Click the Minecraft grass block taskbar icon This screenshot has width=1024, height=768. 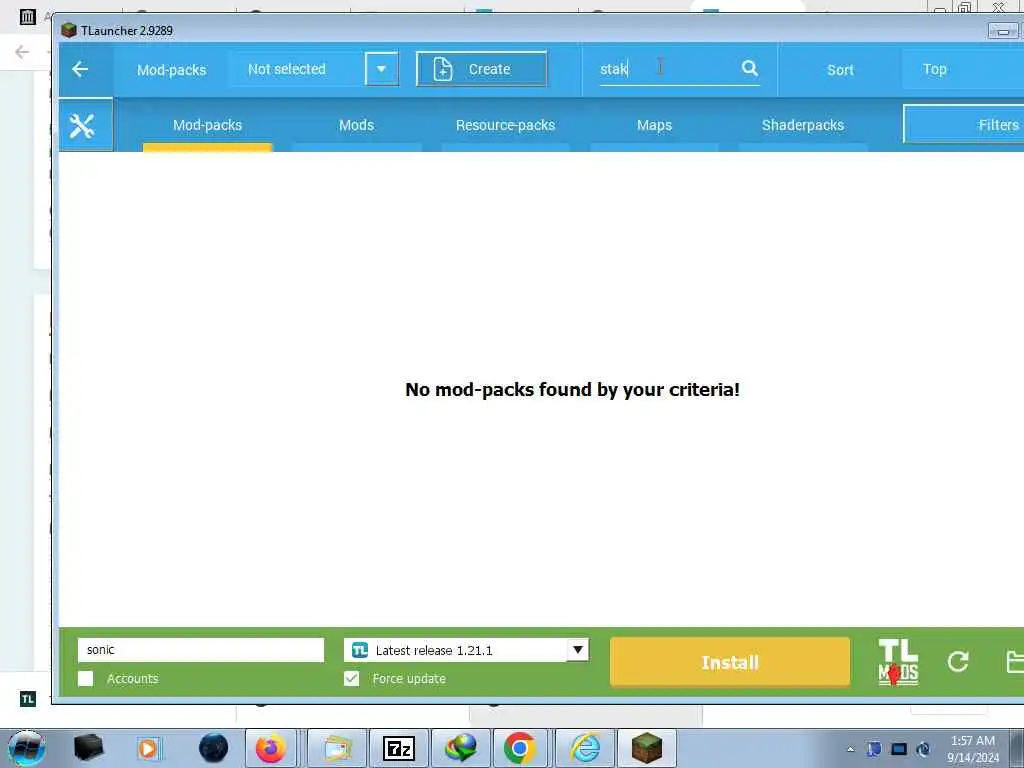647,748
